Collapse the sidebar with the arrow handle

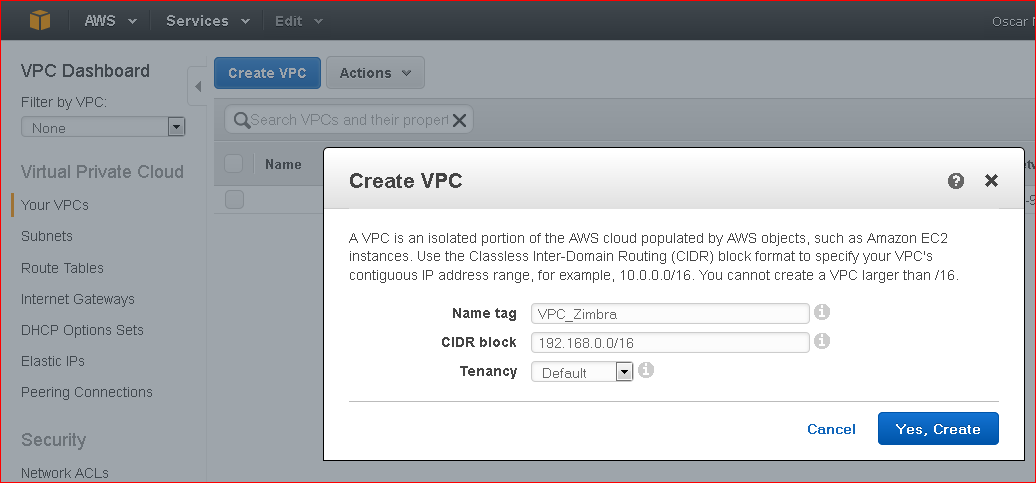point(197,86)
